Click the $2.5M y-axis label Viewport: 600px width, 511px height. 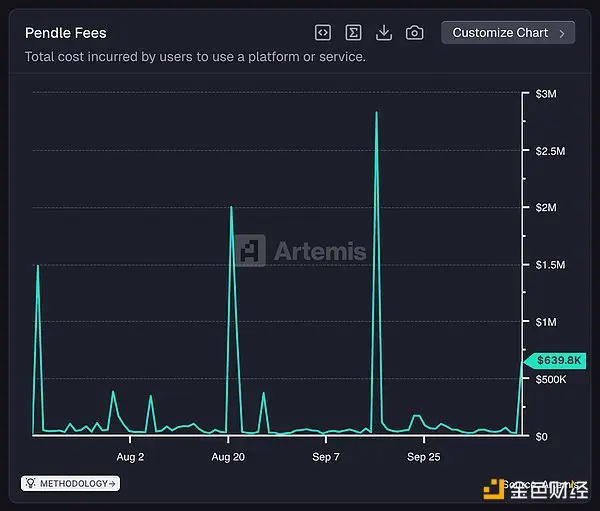(550, 151)
